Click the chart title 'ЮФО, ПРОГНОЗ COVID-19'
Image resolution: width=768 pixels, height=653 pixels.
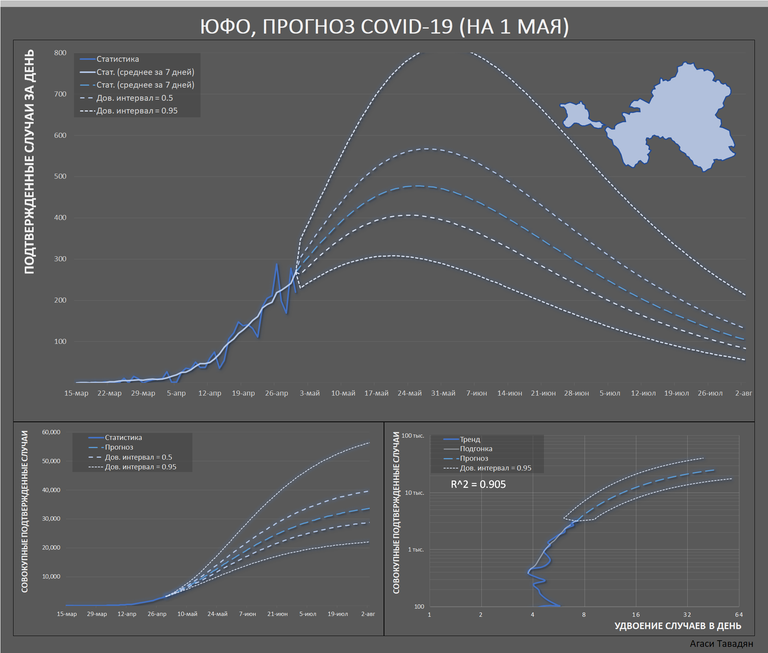click(384, 25)
